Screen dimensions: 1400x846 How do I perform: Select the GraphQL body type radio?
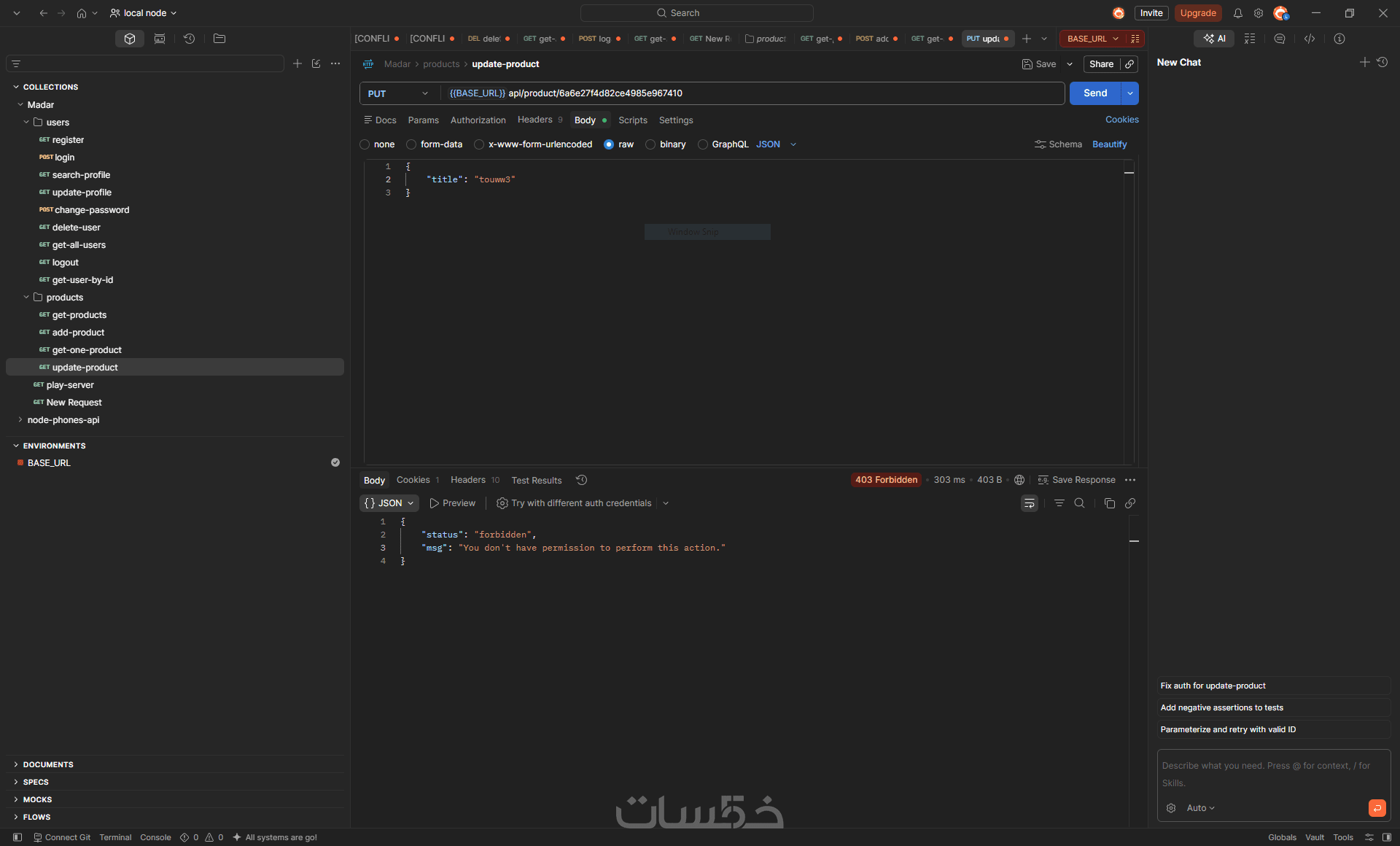pyautogui.click(x=703, y=144)
